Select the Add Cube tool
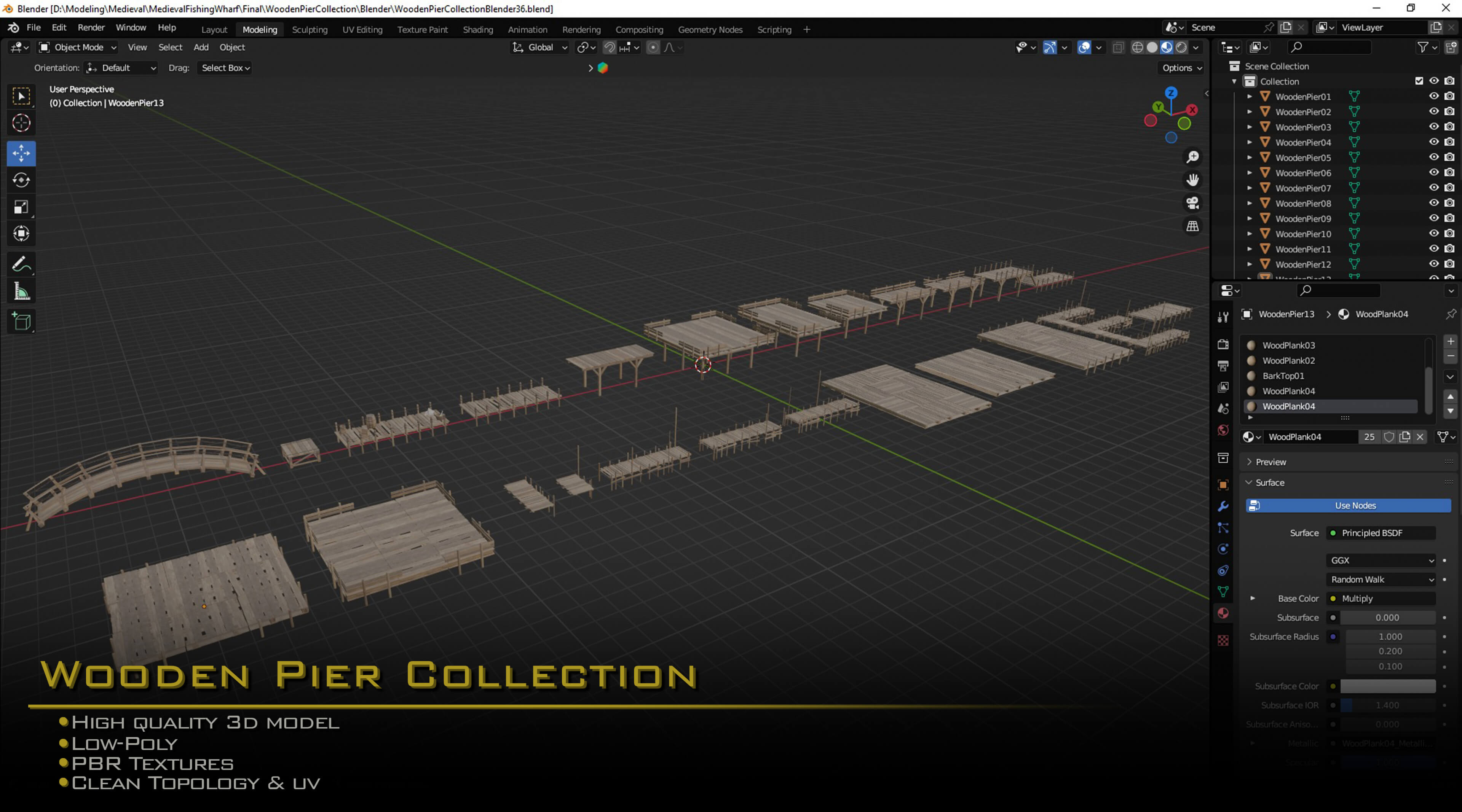Screen dimensions: 1462x812 [x=22, y=322]
